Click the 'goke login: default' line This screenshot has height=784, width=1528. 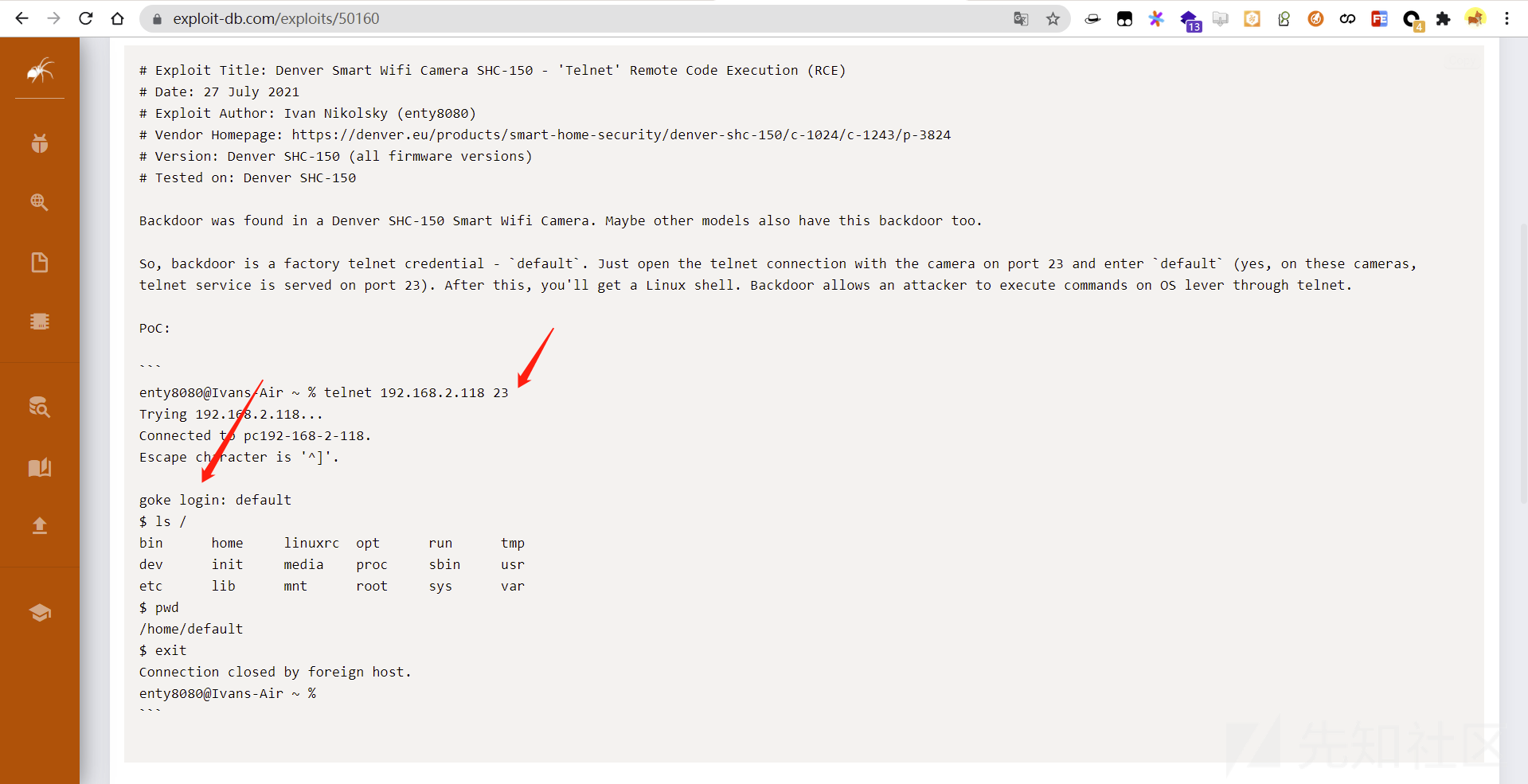[x=215, y=500]
